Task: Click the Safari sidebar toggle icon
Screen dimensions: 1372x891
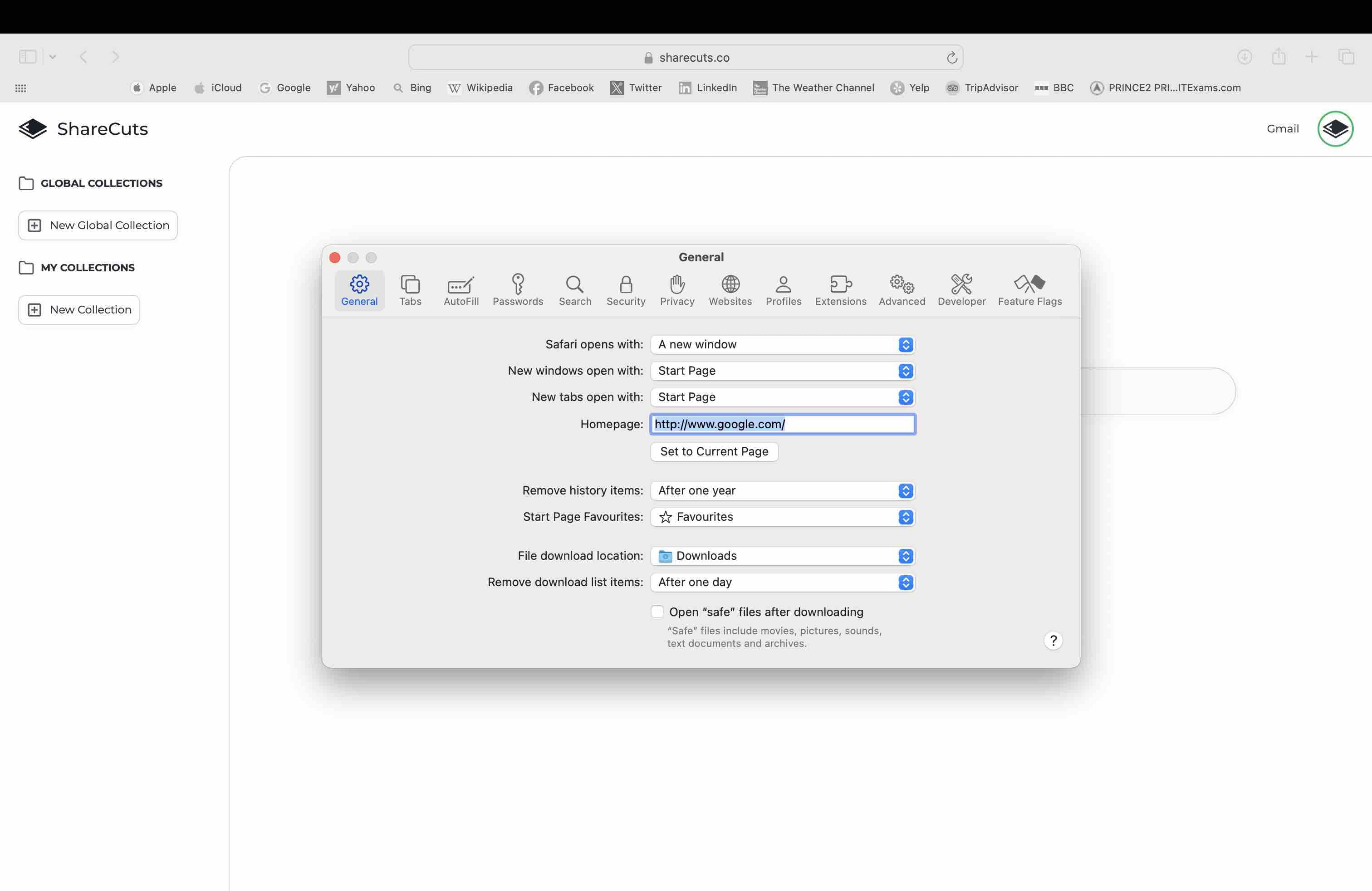Action: click(x=28, y=56)
